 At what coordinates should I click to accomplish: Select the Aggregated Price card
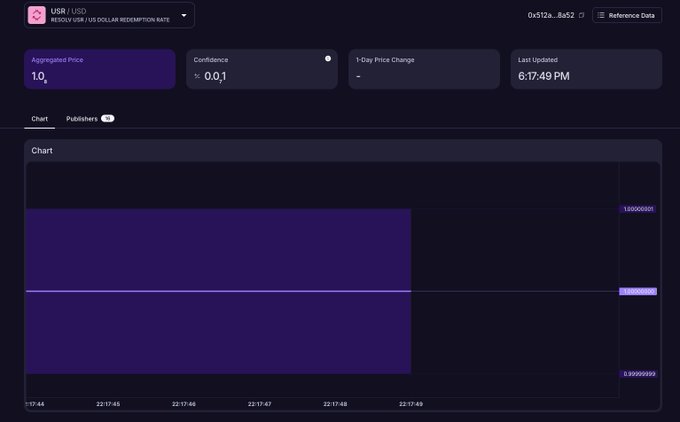[100, 69]
